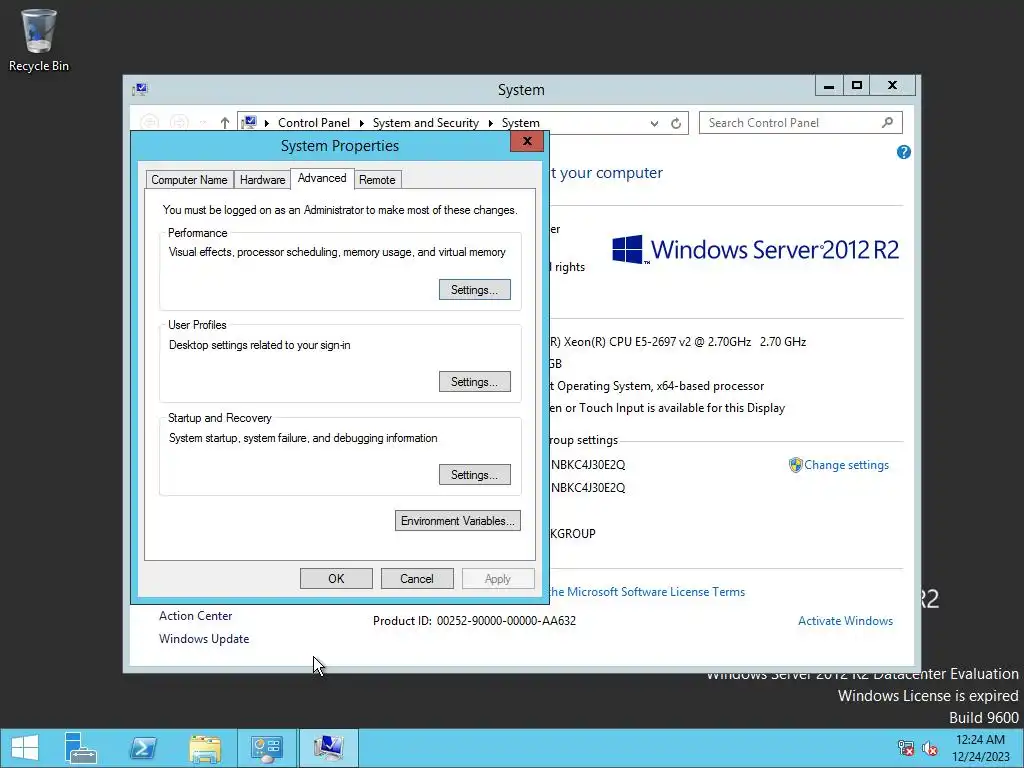Open the help question mark icon
The width and height of the screenshot is (1024, 768).
click(x=904, y=152)
